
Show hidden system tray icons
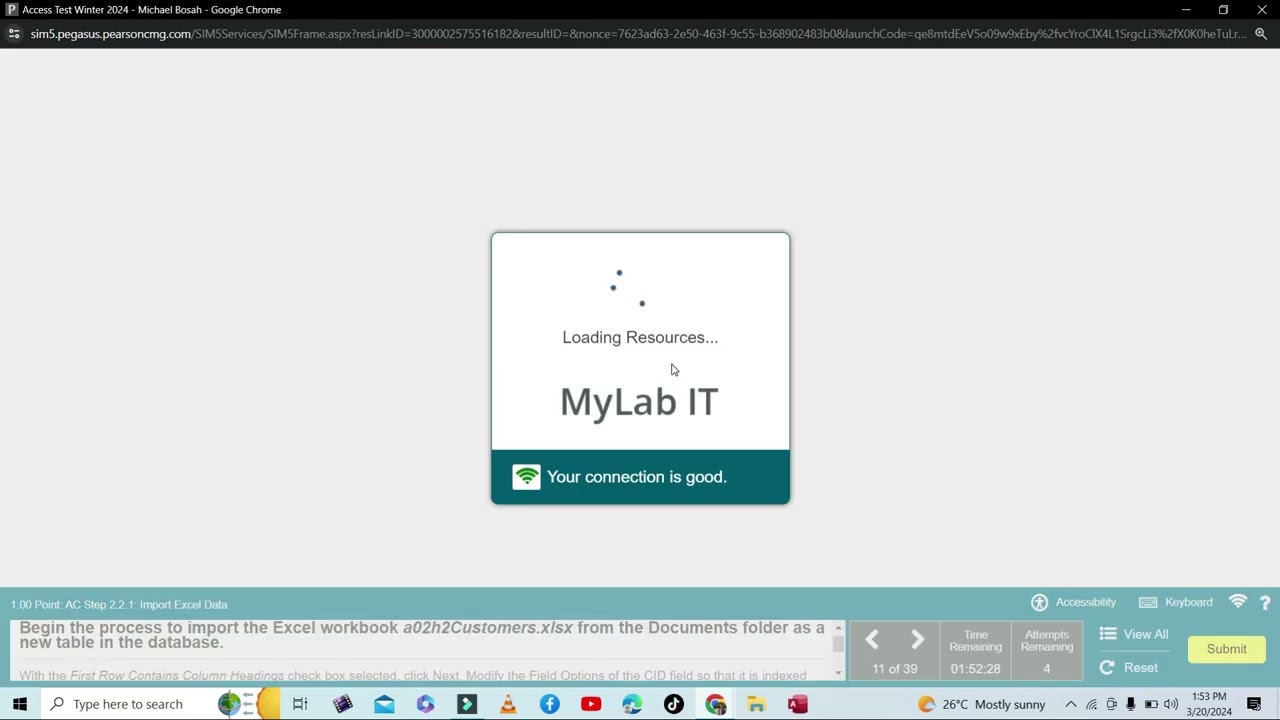pos(1070,704)
